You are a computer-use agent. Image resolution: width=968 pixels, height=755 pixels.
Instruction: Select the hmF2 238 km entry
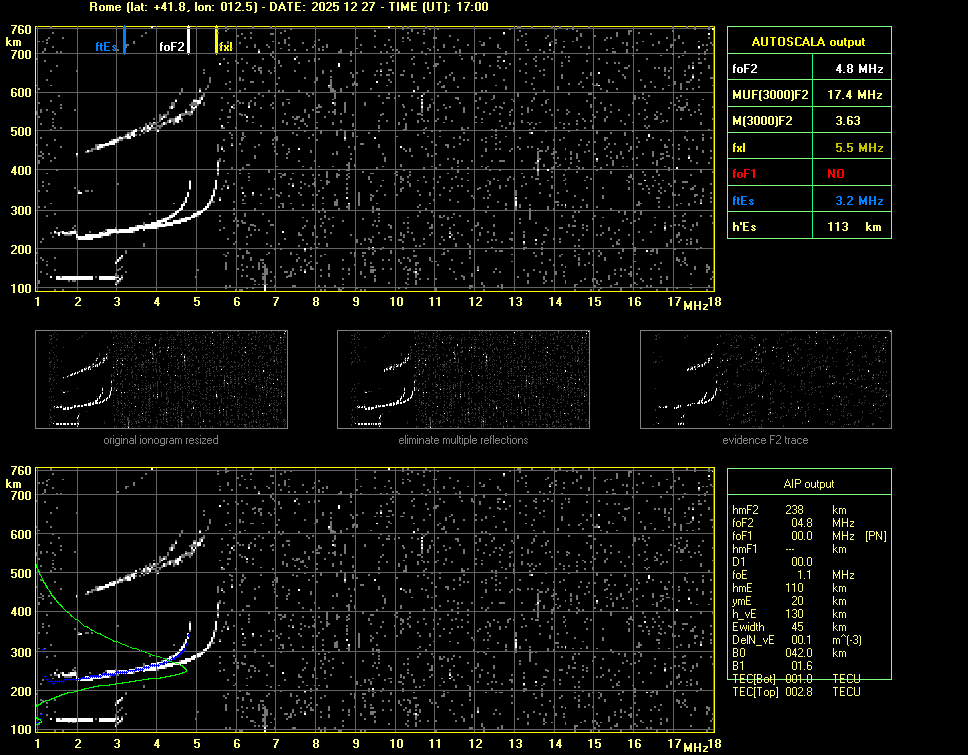tap(795, 510)
